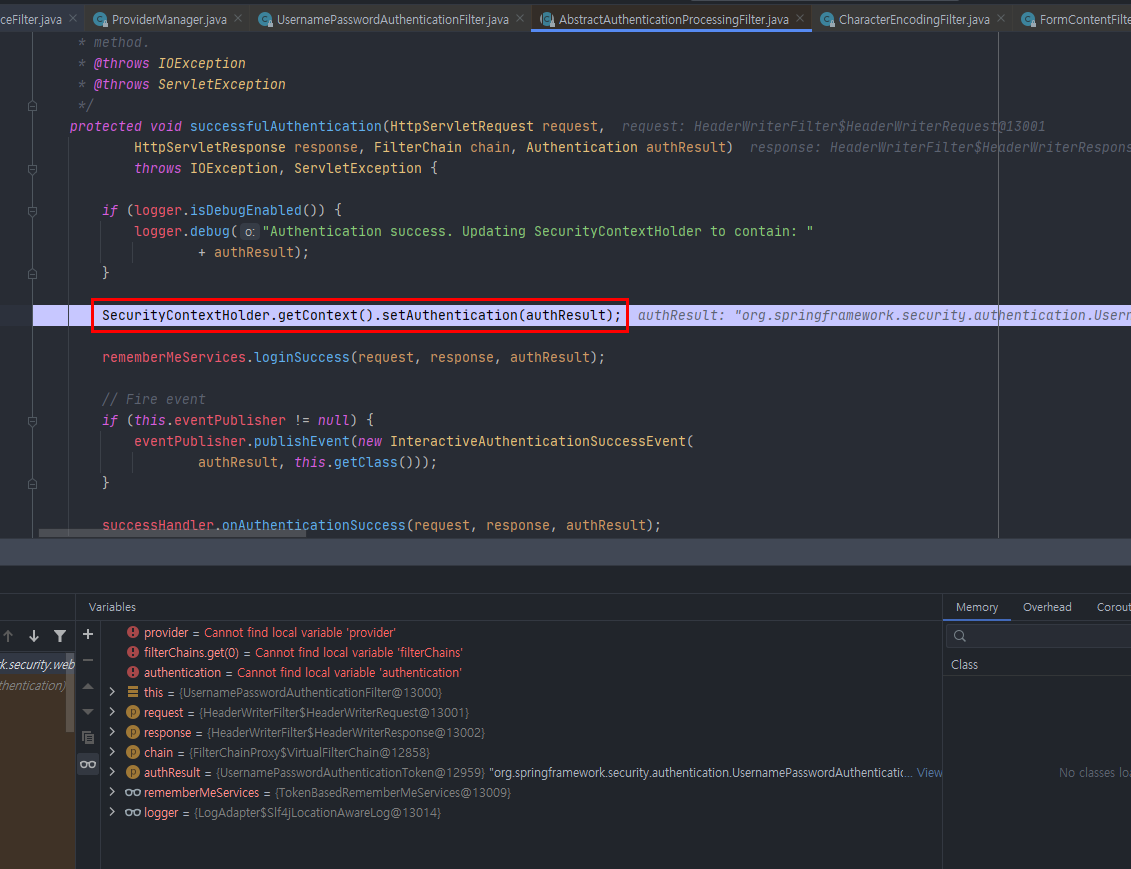This screenshot has width=1131, height=869.
Task: Click the Class column header
Action: coord(964,665)
